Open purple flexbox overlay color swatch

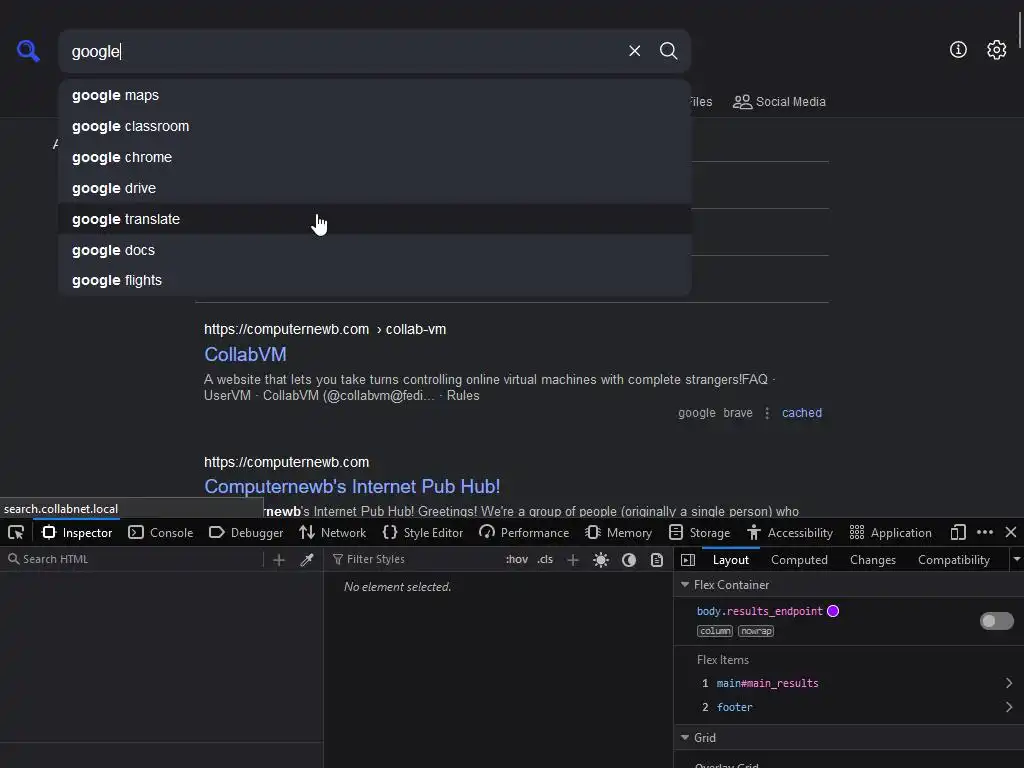point(833,611)
